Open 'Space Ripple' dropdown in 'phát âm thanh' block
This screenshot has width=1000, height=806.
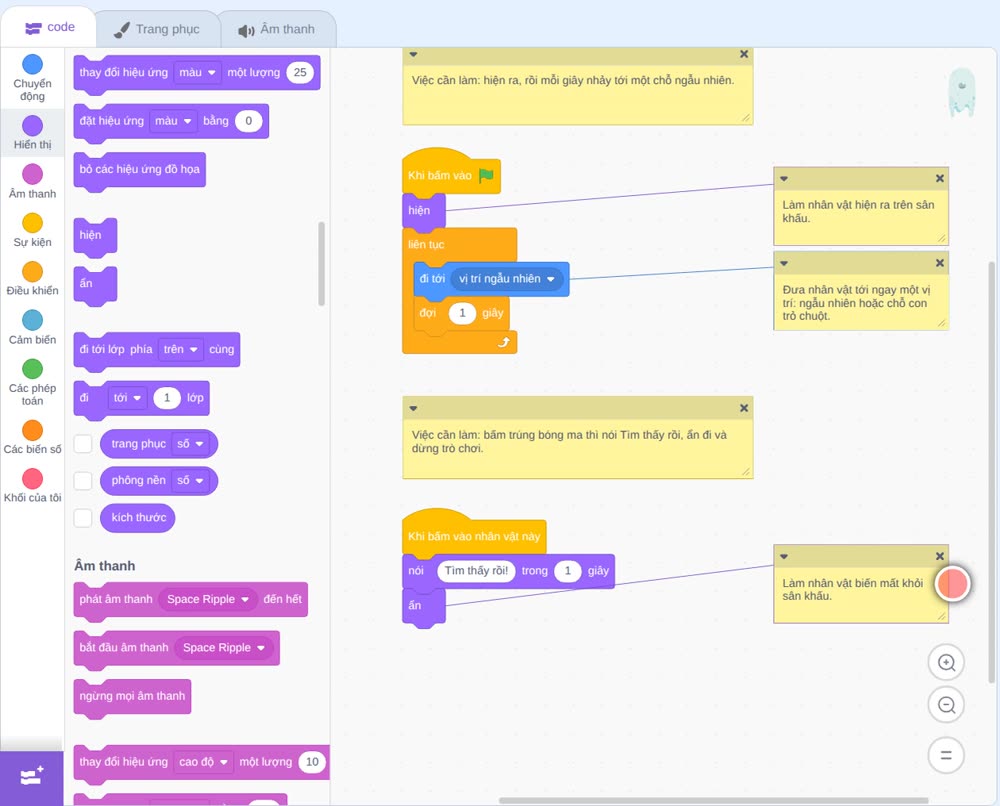(x=207, y=599)
